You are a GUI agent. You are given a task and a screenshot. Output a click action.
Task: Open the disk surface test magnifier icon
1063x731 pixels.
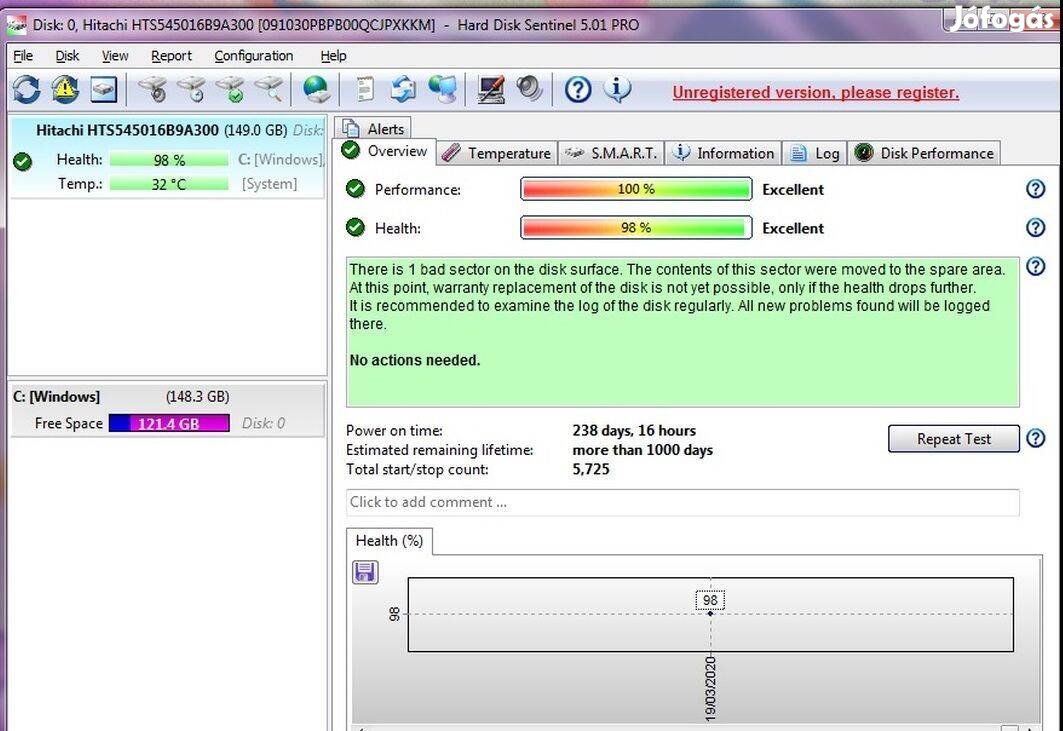click(270, 90)
